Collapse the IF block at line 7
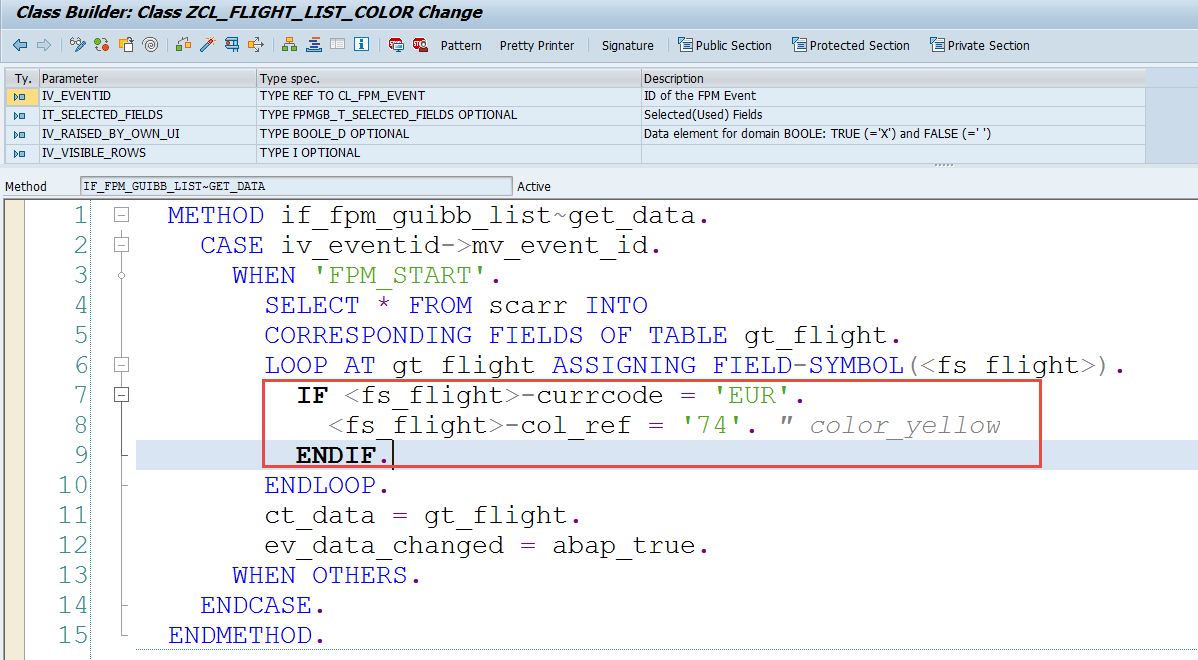This screenshot has height=660, width=1198. (121, 394)
